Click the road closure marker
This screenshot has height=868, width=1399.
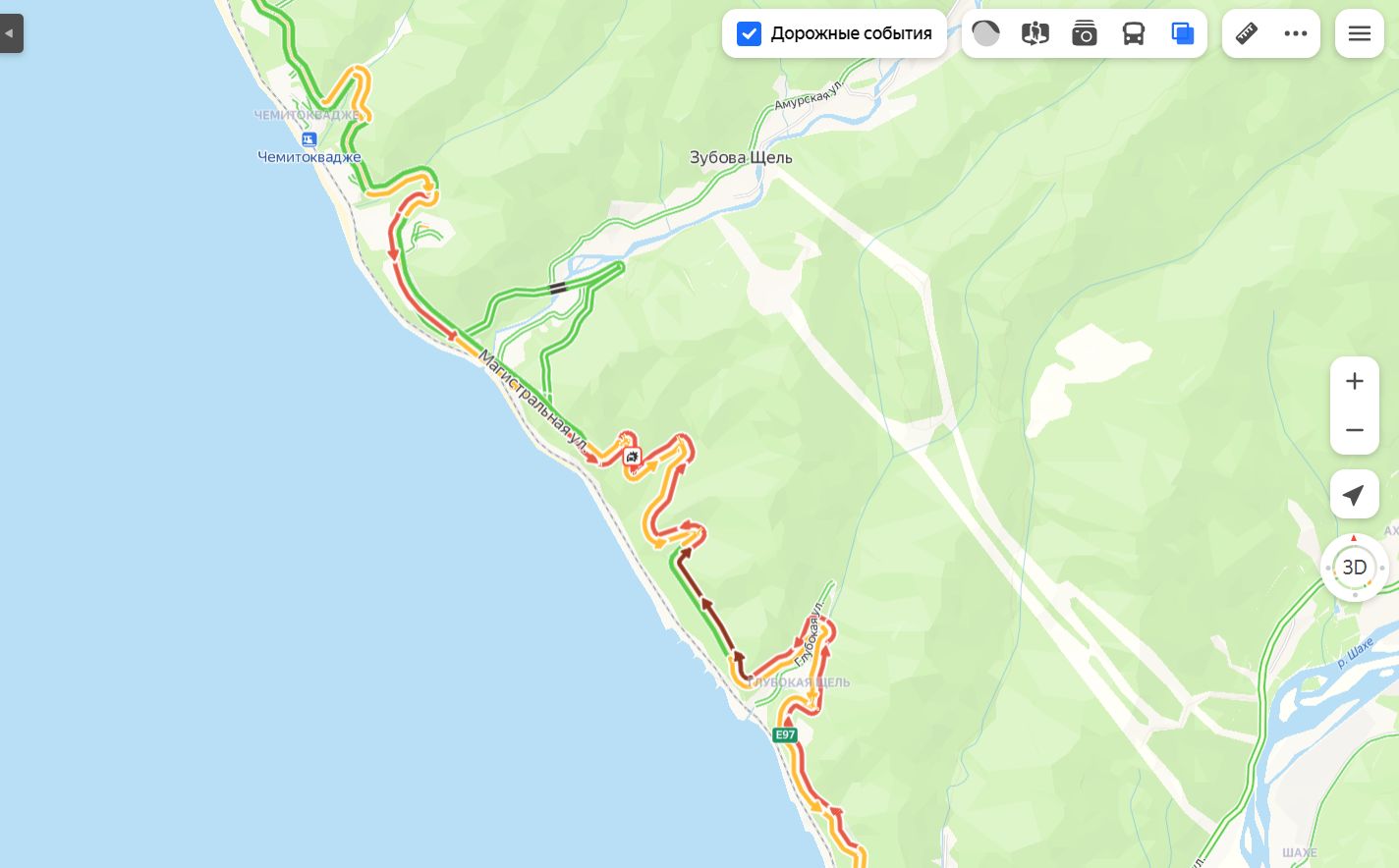click(558, 288)
